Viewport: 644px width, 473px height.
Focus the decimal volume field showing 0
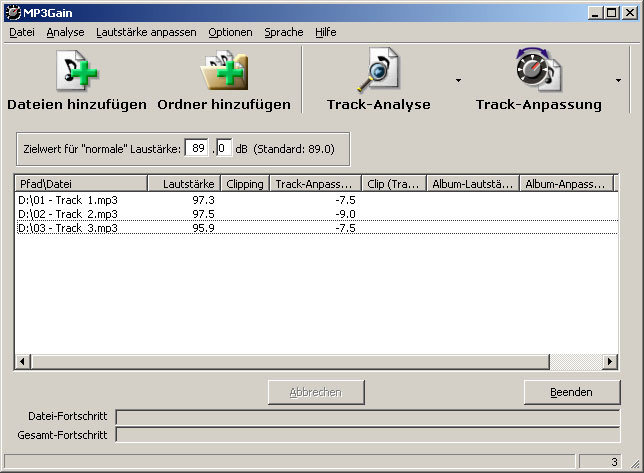[x=224, y=148]
